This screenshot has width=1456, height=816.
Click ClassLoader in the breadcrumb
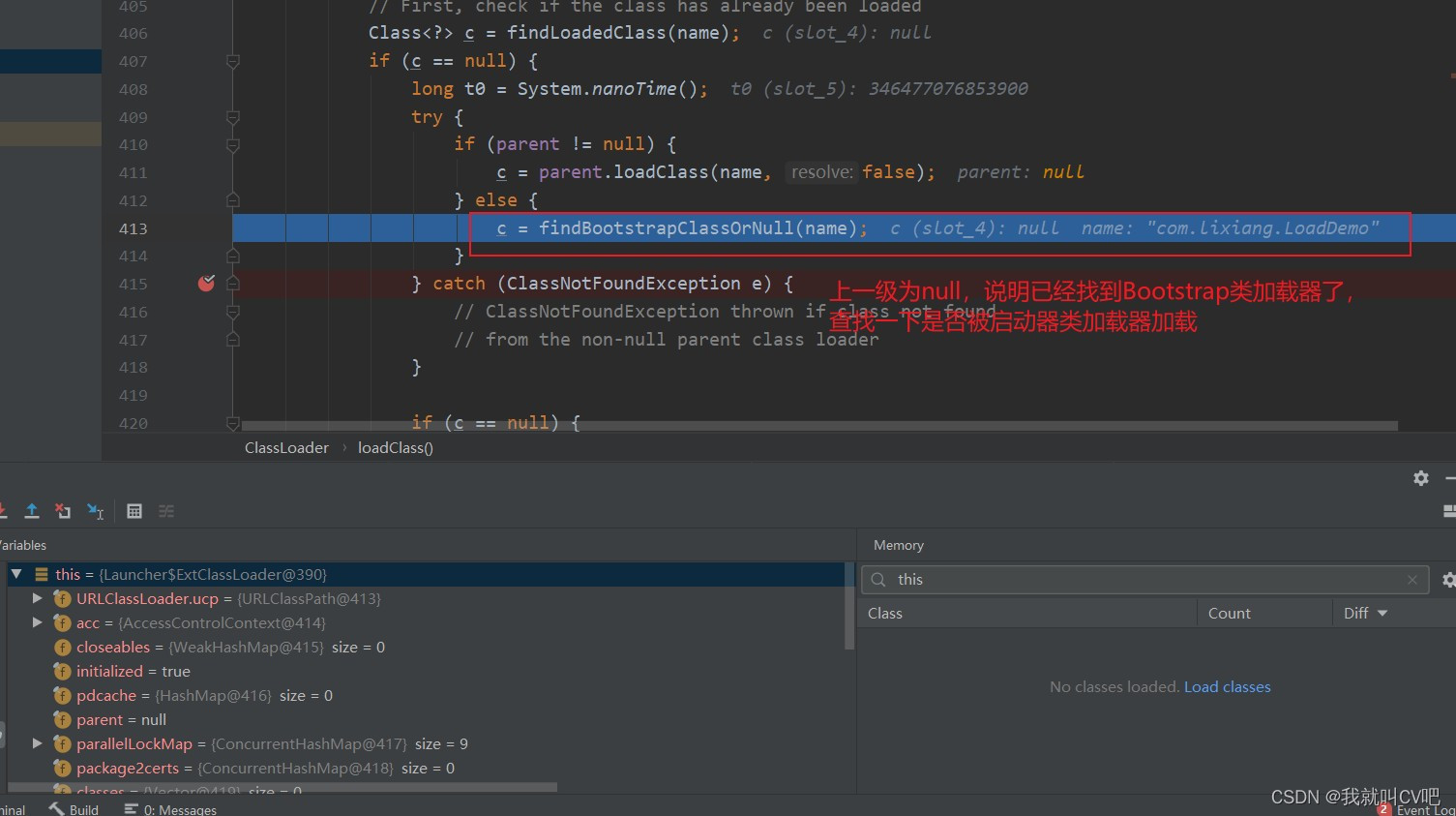(x=286, y=447)
